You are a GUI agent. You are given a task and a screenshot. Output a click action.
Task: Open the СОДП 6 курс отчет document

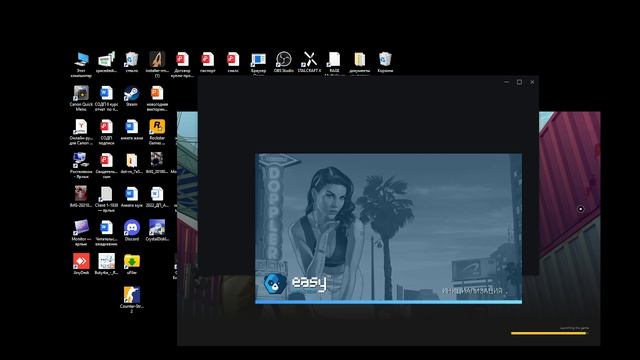point(106,98)
